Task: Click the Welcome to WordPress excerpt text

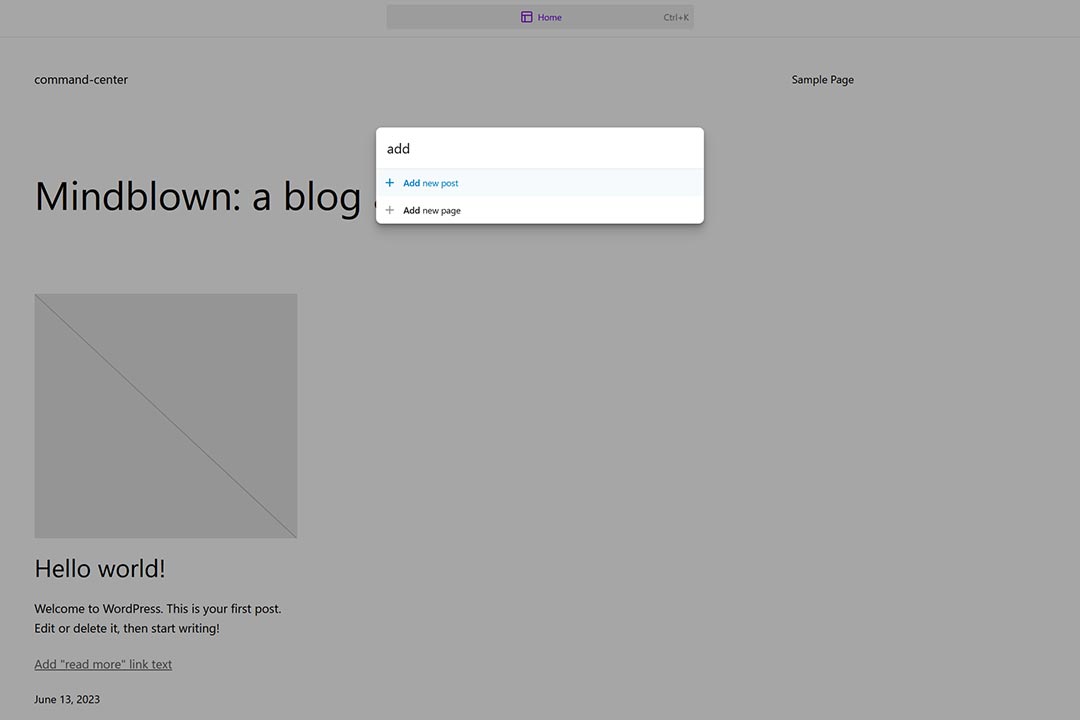Action: pyautogui.click(x=157, y=617)
